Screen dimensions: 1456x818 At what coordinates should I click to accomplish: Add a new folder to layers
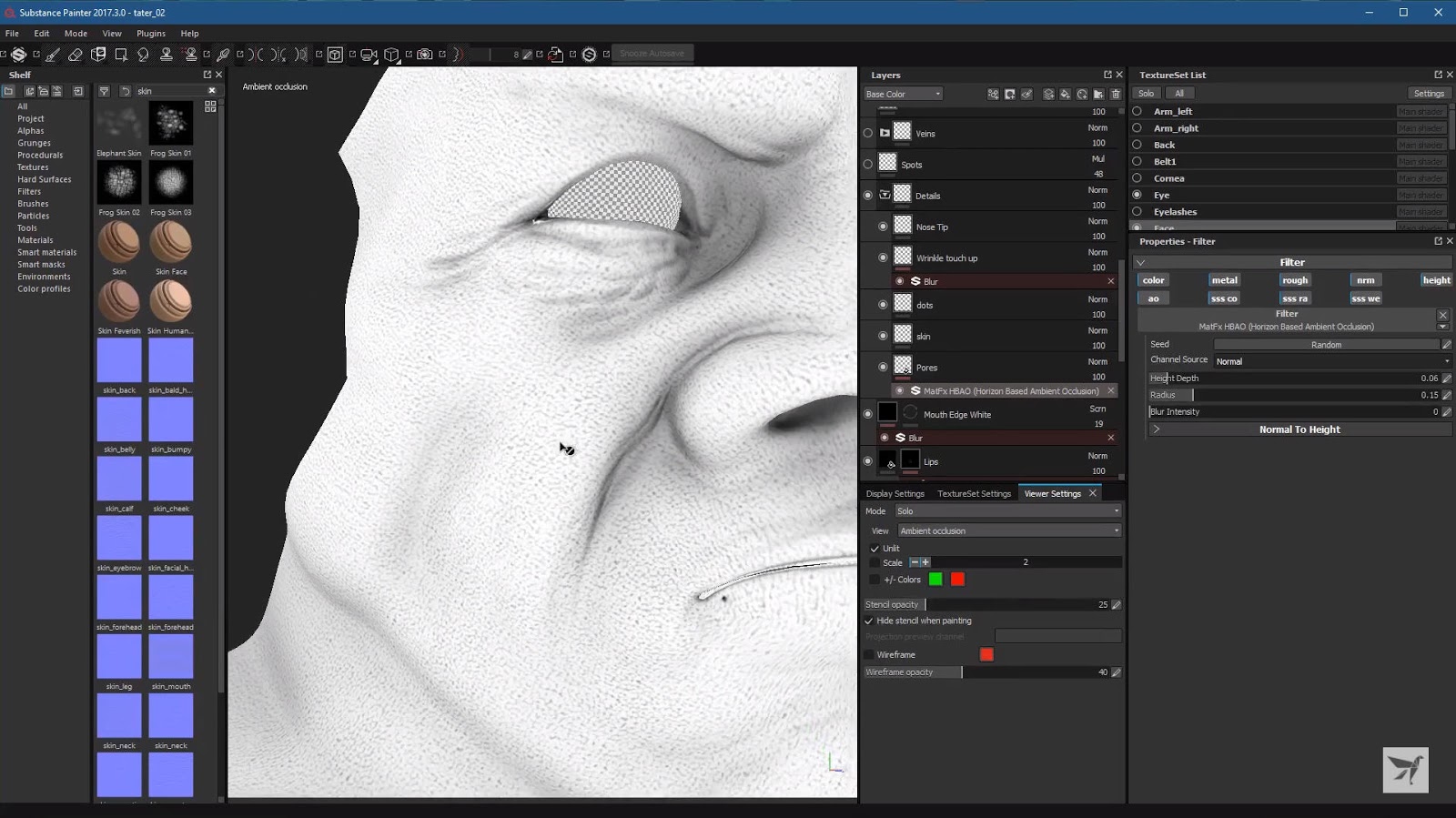tap(1098, 94)
